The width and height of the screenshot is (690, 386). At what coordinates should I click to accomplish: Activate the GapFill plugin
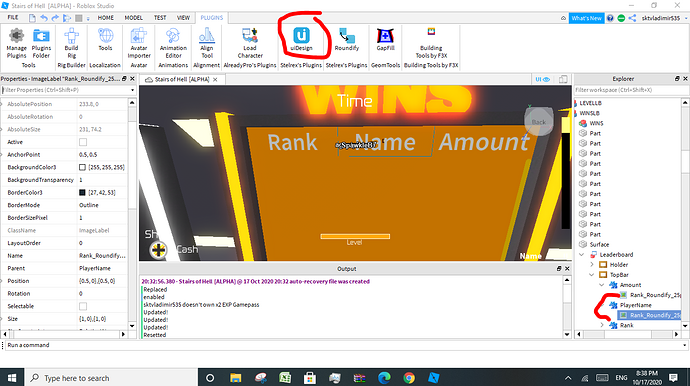click(385, 39)
